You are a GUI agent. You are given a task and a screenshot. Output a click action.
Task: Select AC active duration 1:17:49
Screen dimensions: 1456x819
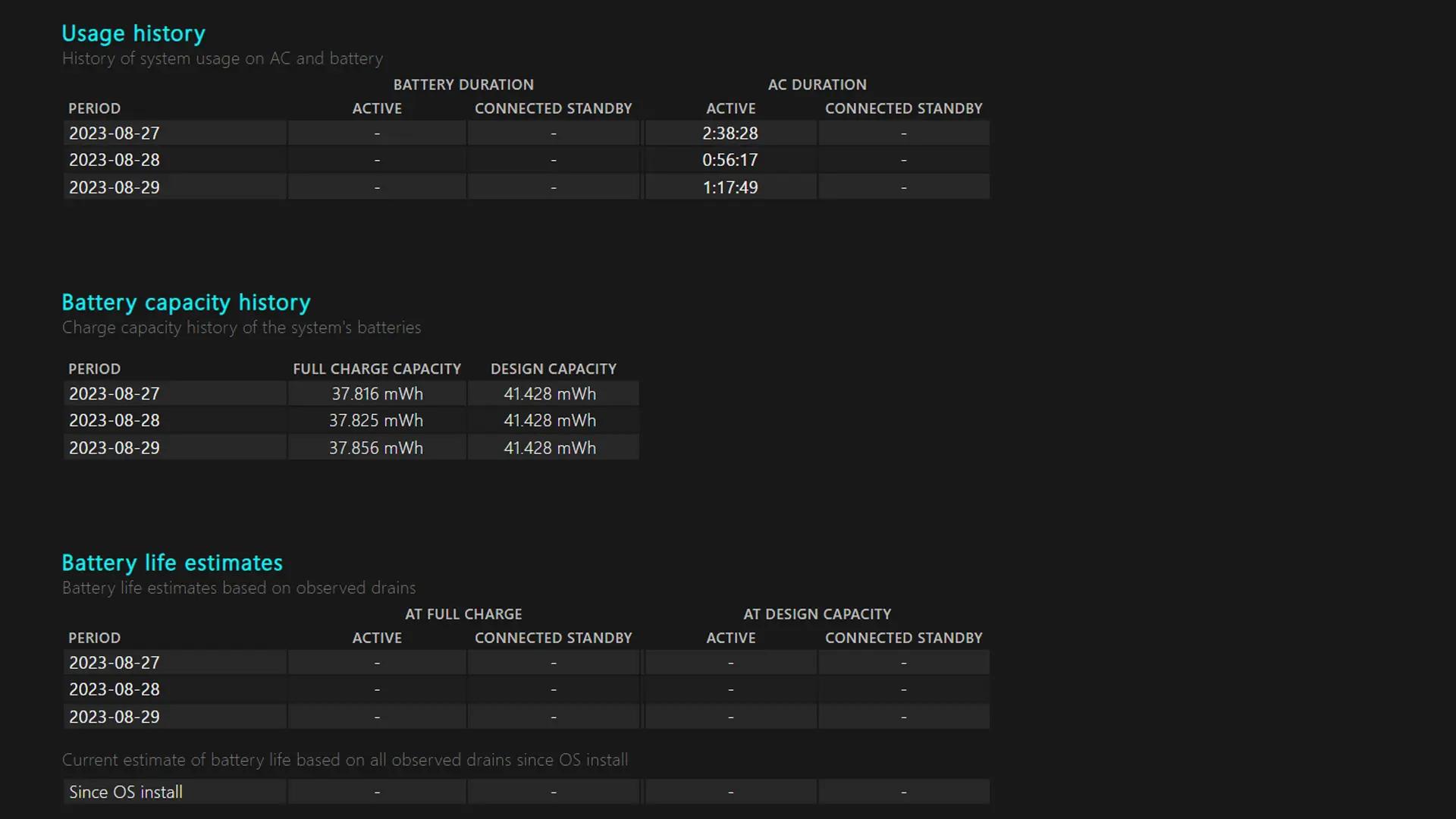pyautogui.click(x=730, y=187)
